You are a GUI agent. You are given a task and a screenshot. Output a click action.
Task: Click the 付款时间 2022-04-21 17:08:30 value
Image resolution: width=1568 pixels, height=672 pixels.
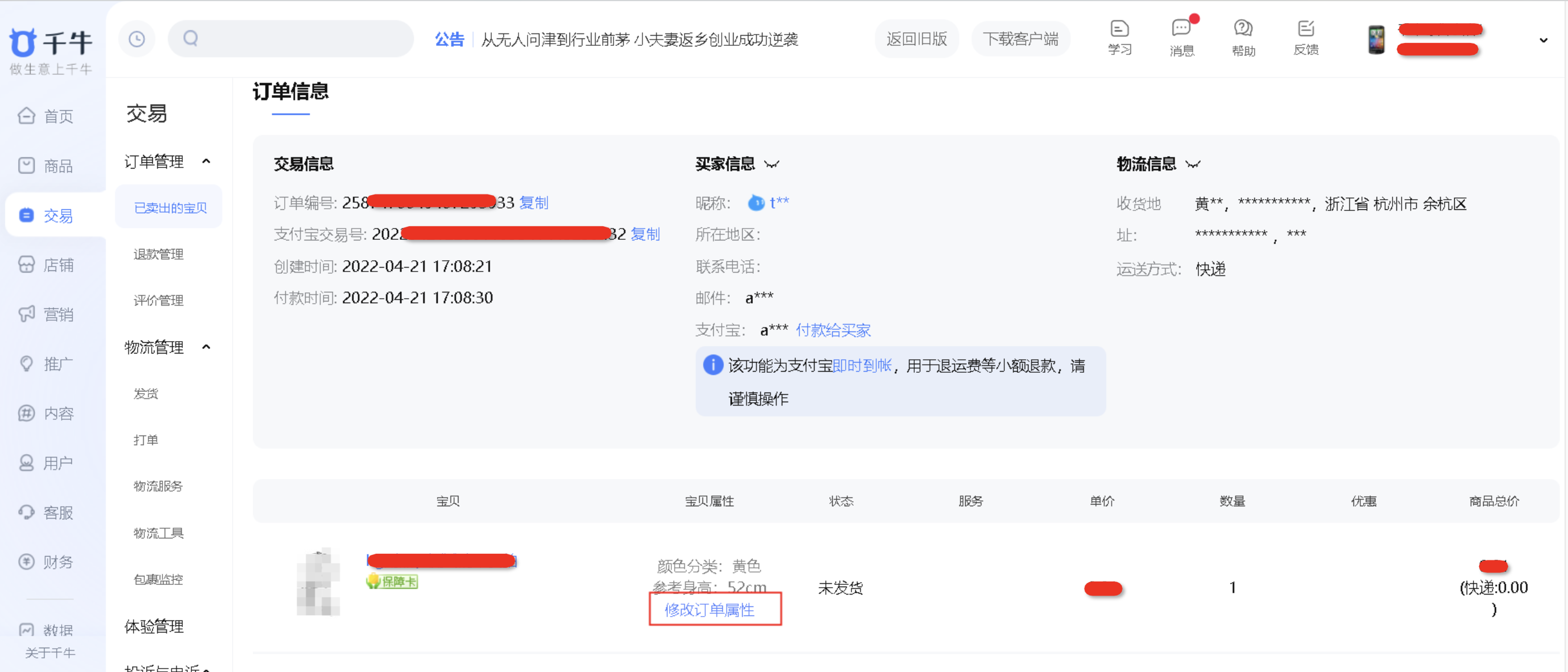coord(417,298)
